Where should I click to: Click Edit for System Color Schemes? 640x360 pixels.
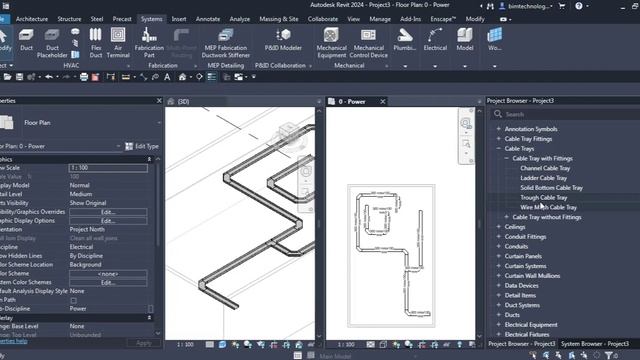point(108,282)
